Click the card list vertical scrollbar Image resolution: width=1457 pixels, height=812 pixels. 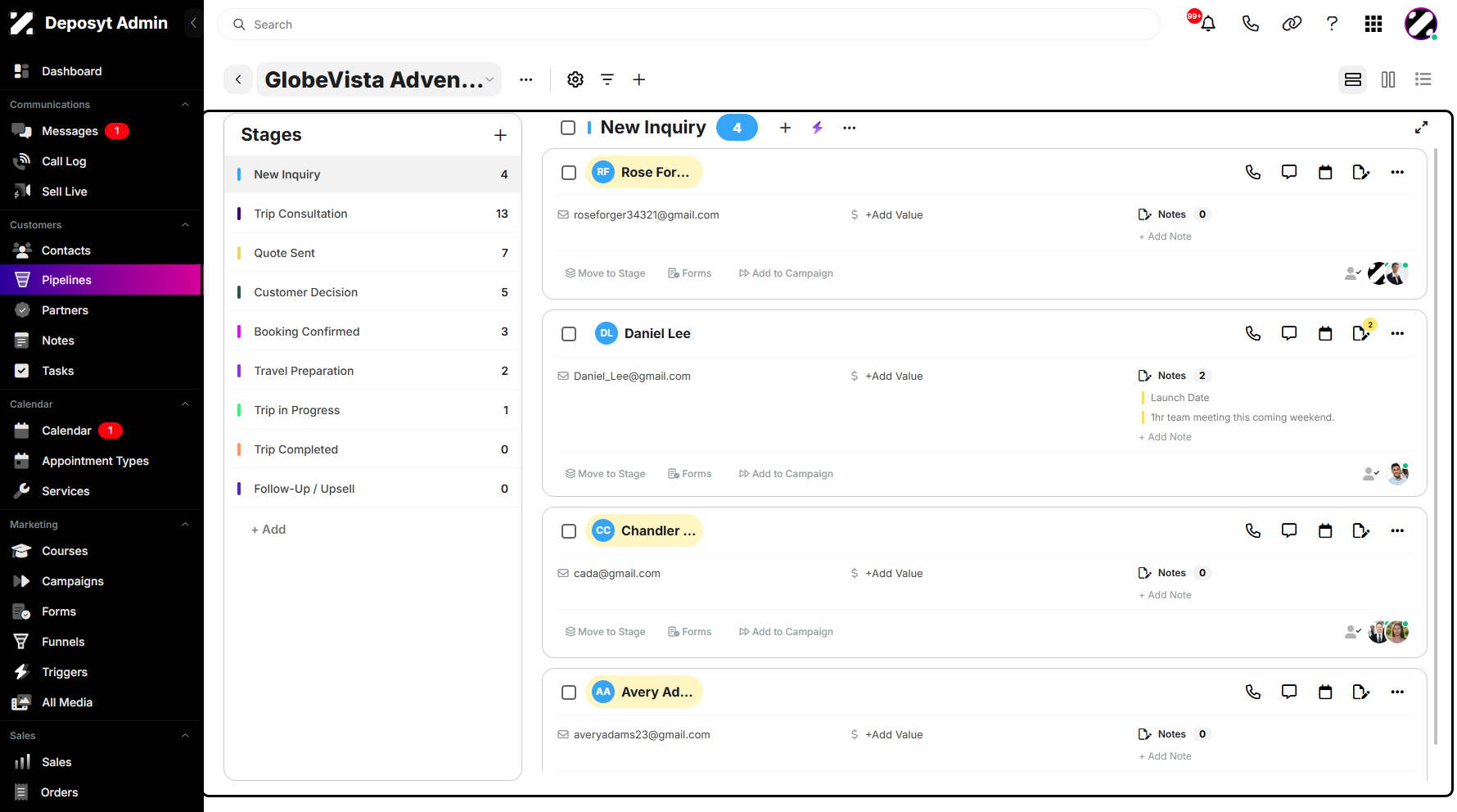pos(1436,446)
